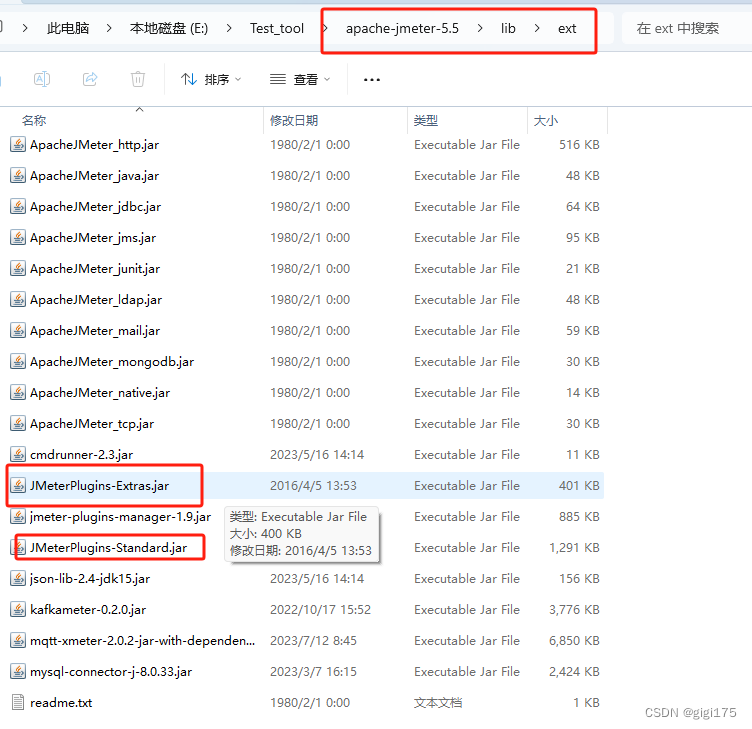
Task: Select the file name json-lib-2.4-jdk15.jar
Action: coord(90,579)
